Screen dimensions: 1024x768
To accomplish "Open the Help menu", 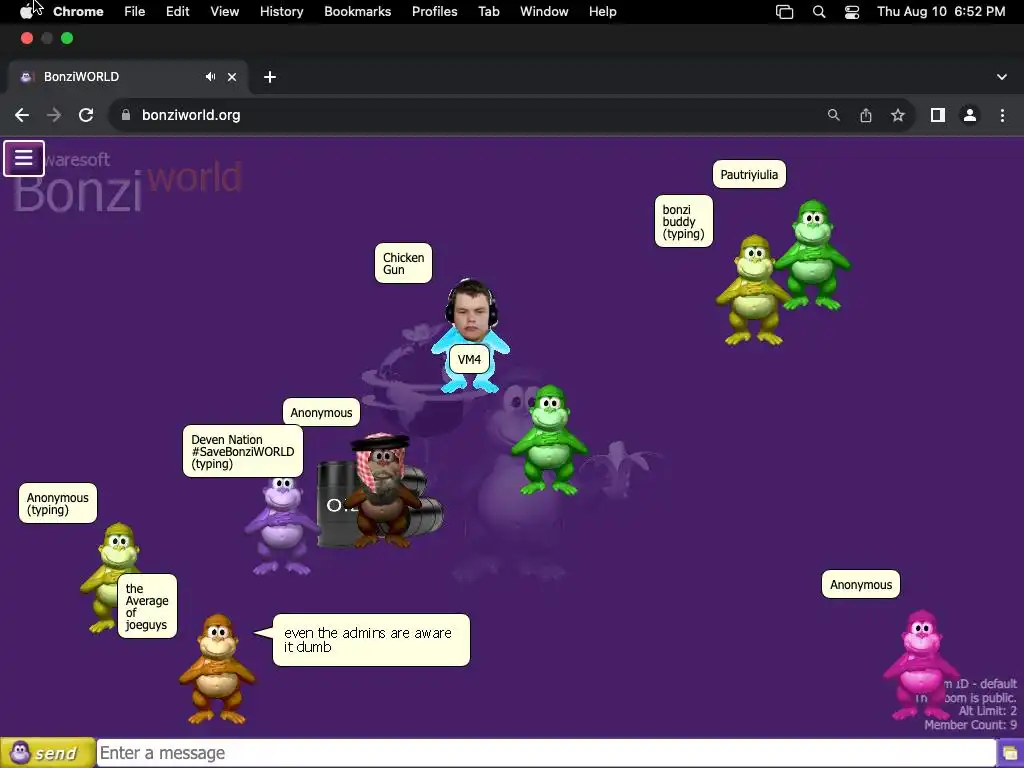I will tap(602, 12).
